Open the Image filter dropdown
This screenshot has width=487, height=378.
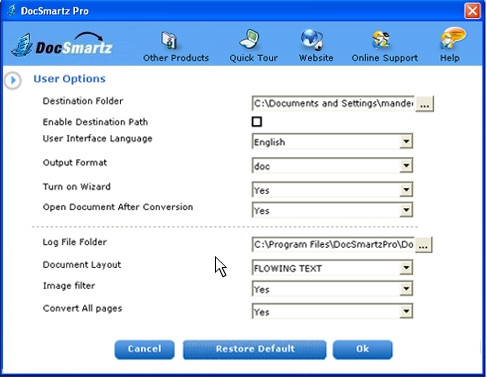[406, 289]
